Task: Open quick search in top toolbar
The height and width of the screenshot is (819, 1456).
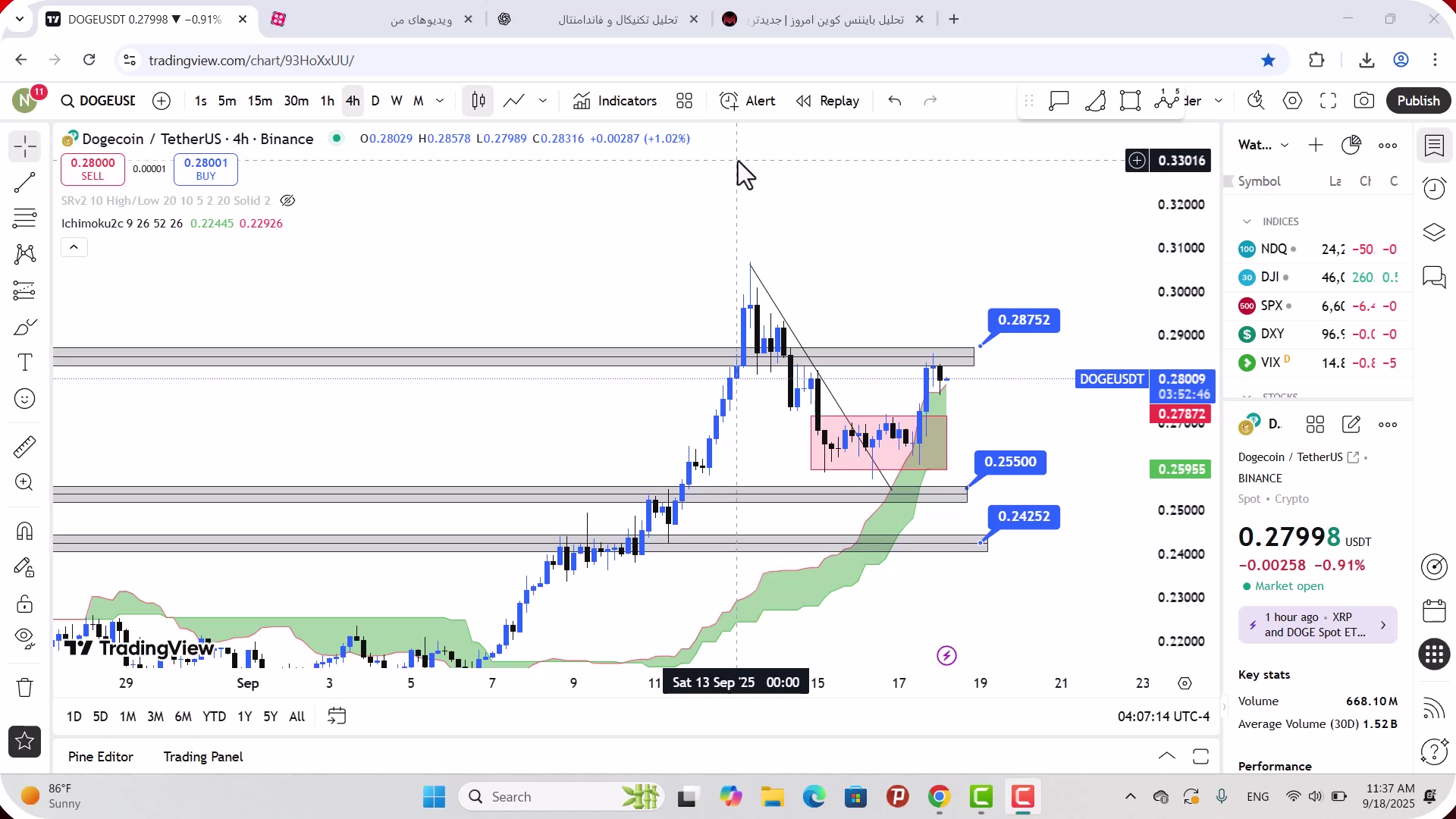Action: 1257,101
